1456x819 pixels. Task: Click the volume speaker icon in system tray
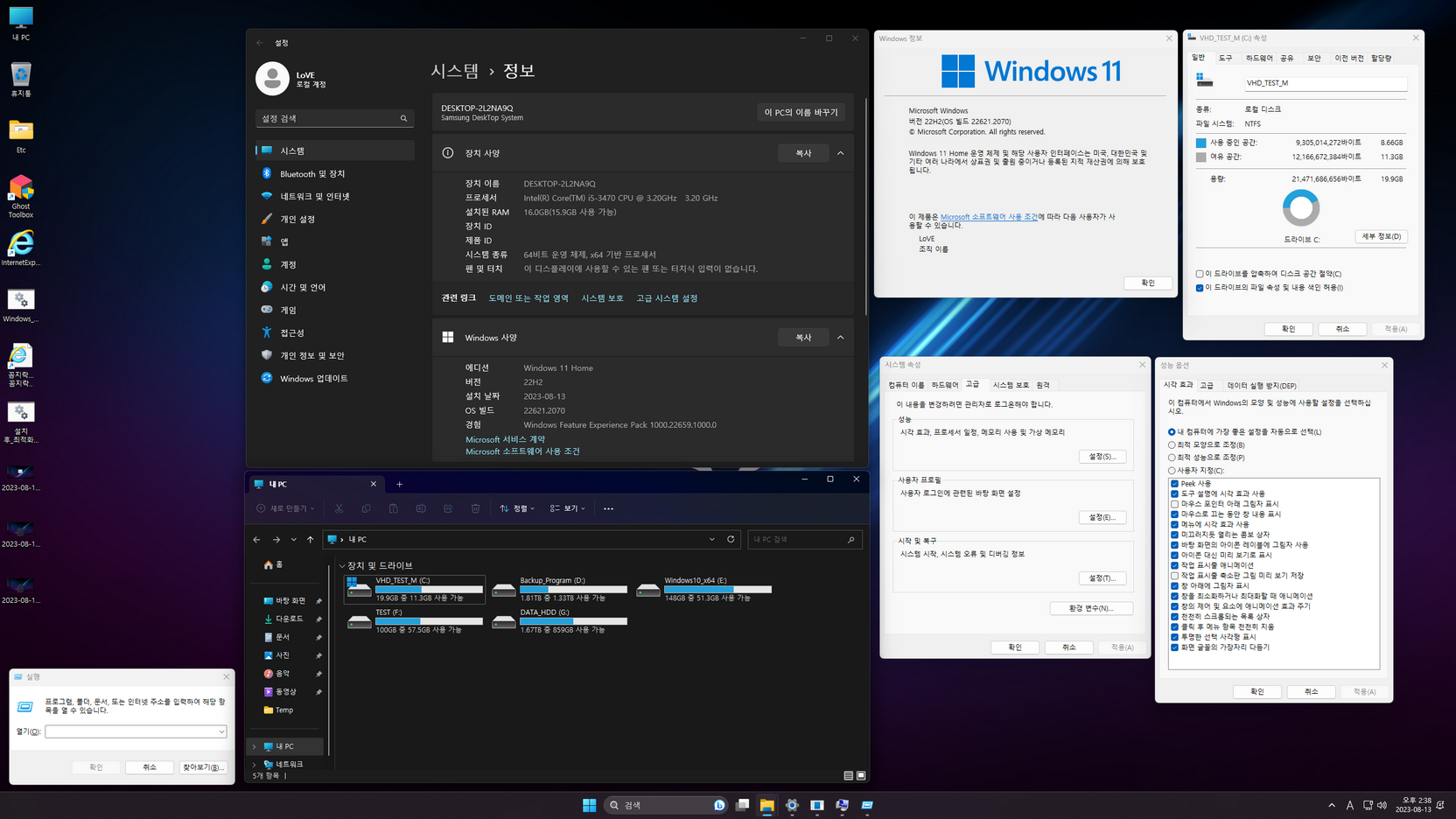click(1382, 805)
